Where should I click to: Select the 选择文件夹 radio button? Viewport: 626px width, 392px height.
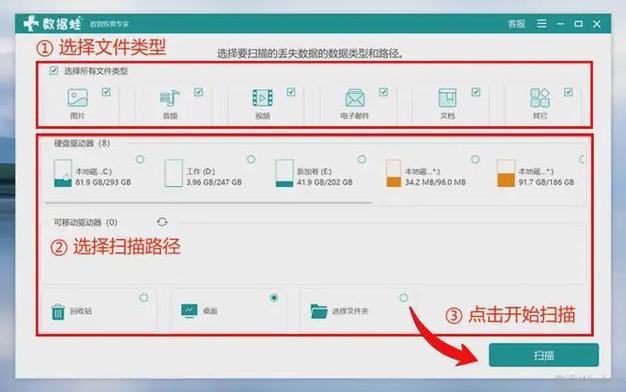pyautogui.click(x=404, y=298)
